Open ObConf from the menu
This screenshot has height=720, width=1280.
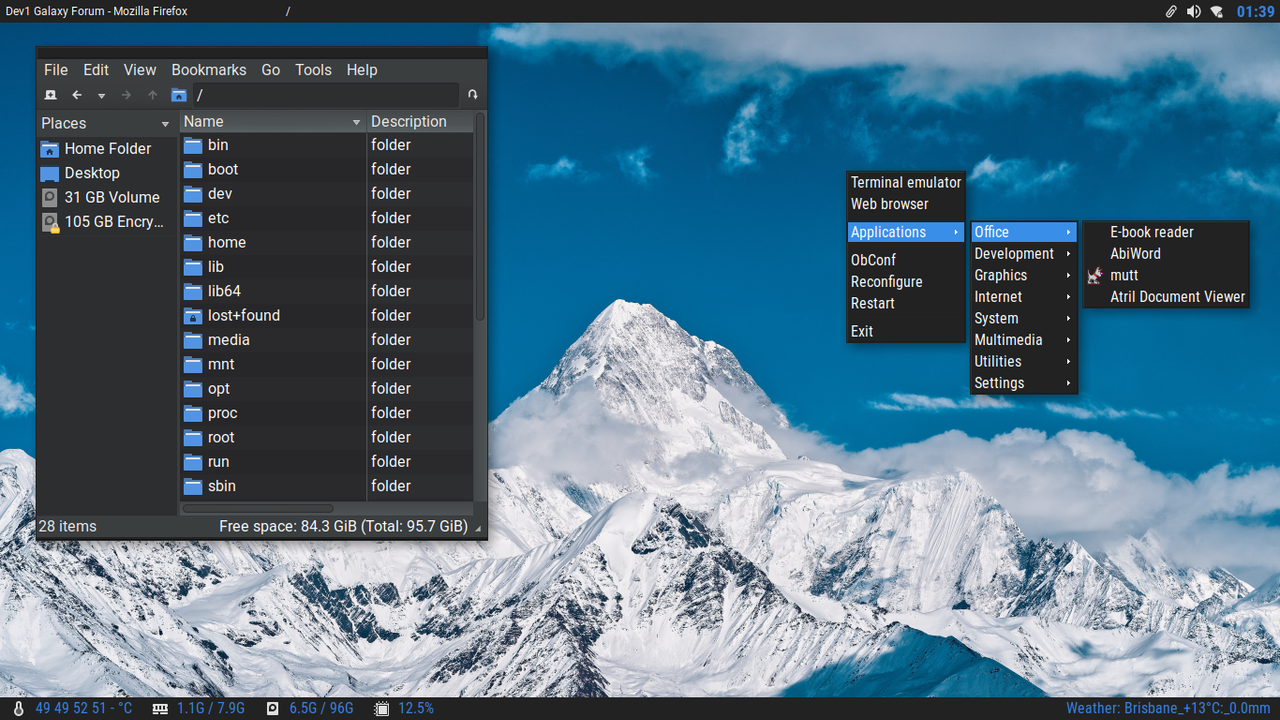click(x=906, y=260)
